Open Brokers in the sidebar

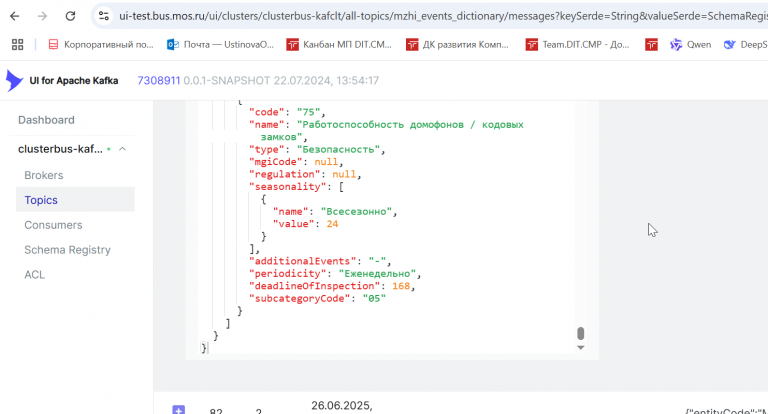click(x=44, y=175)
